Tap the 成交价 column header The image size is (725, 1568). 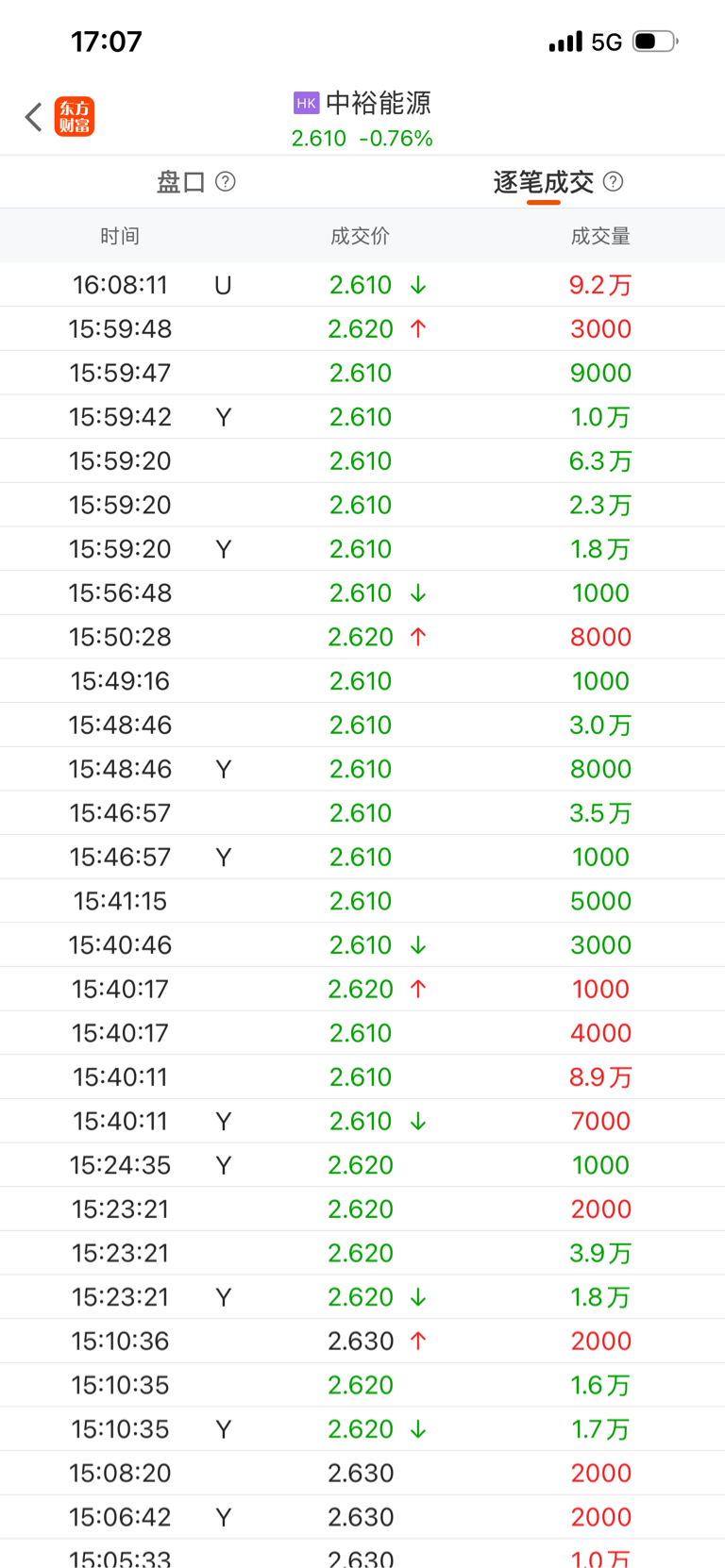tap(360, 236)
